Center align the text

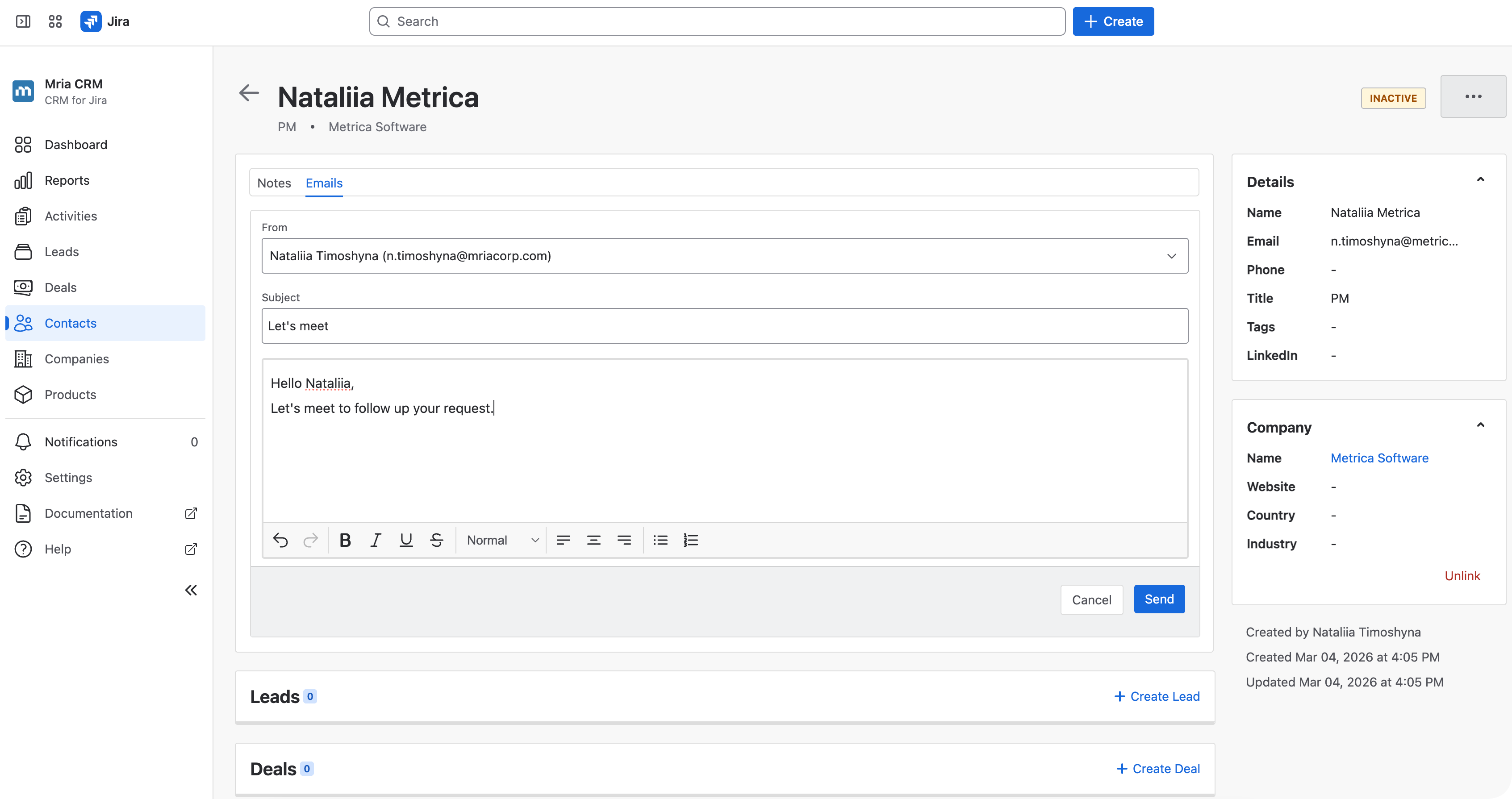594,540
